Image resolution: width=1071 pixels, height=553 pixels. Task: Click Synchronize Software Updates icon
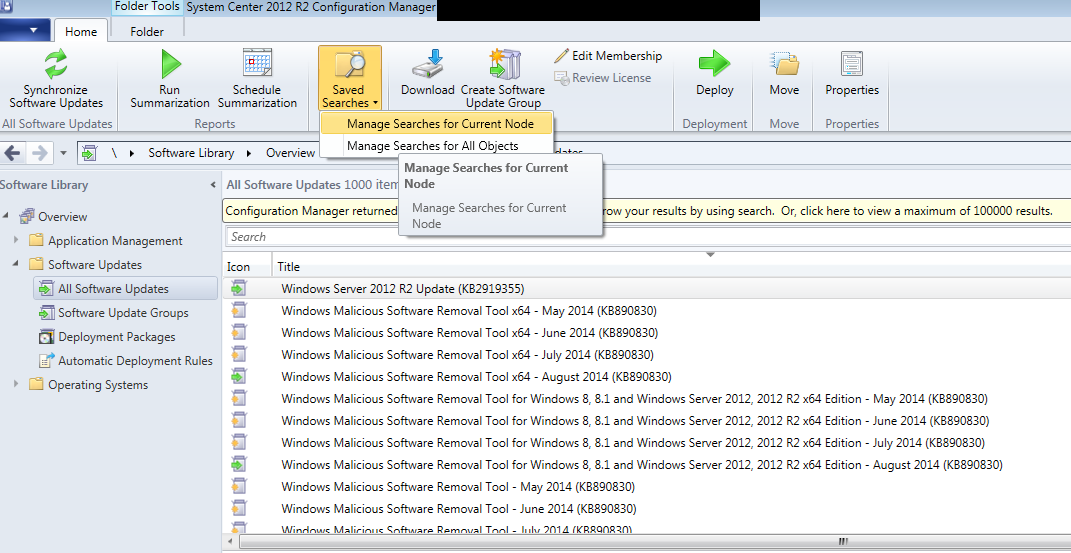56,63
